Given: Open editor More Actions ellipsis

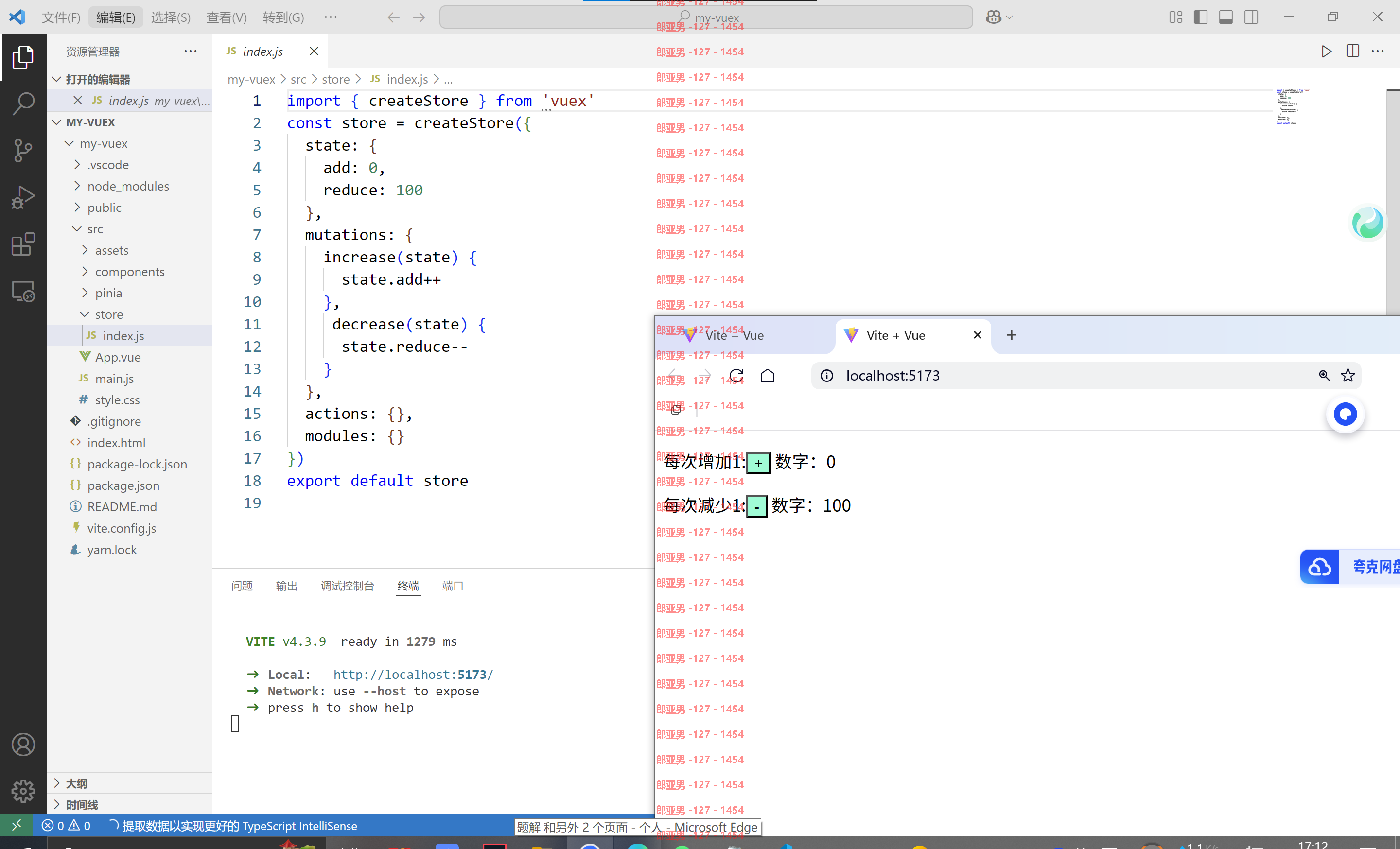Looking at the screenshot, I should pyautogui.click(x=1378, y=51).
